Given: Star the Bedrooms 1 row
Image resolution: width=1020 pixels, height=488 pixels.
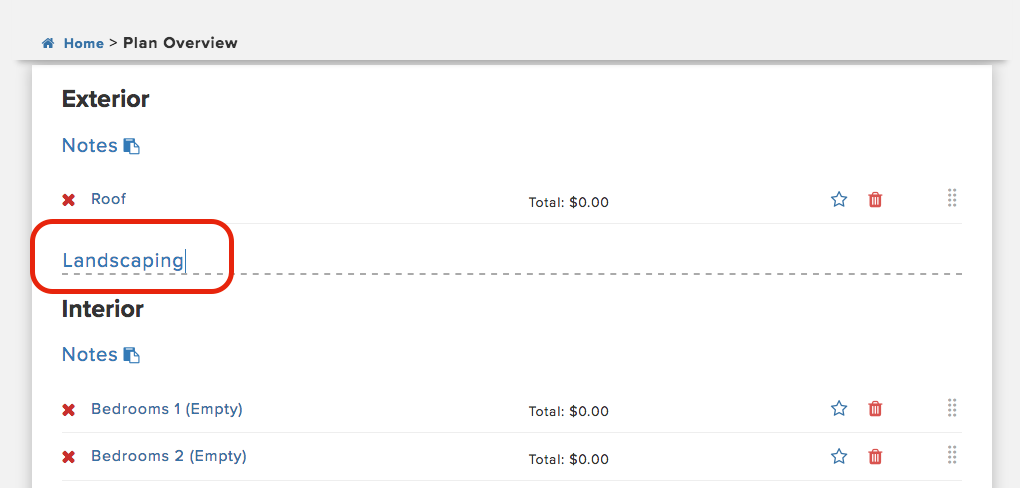Looking at the screenshot, I should 839,409.
